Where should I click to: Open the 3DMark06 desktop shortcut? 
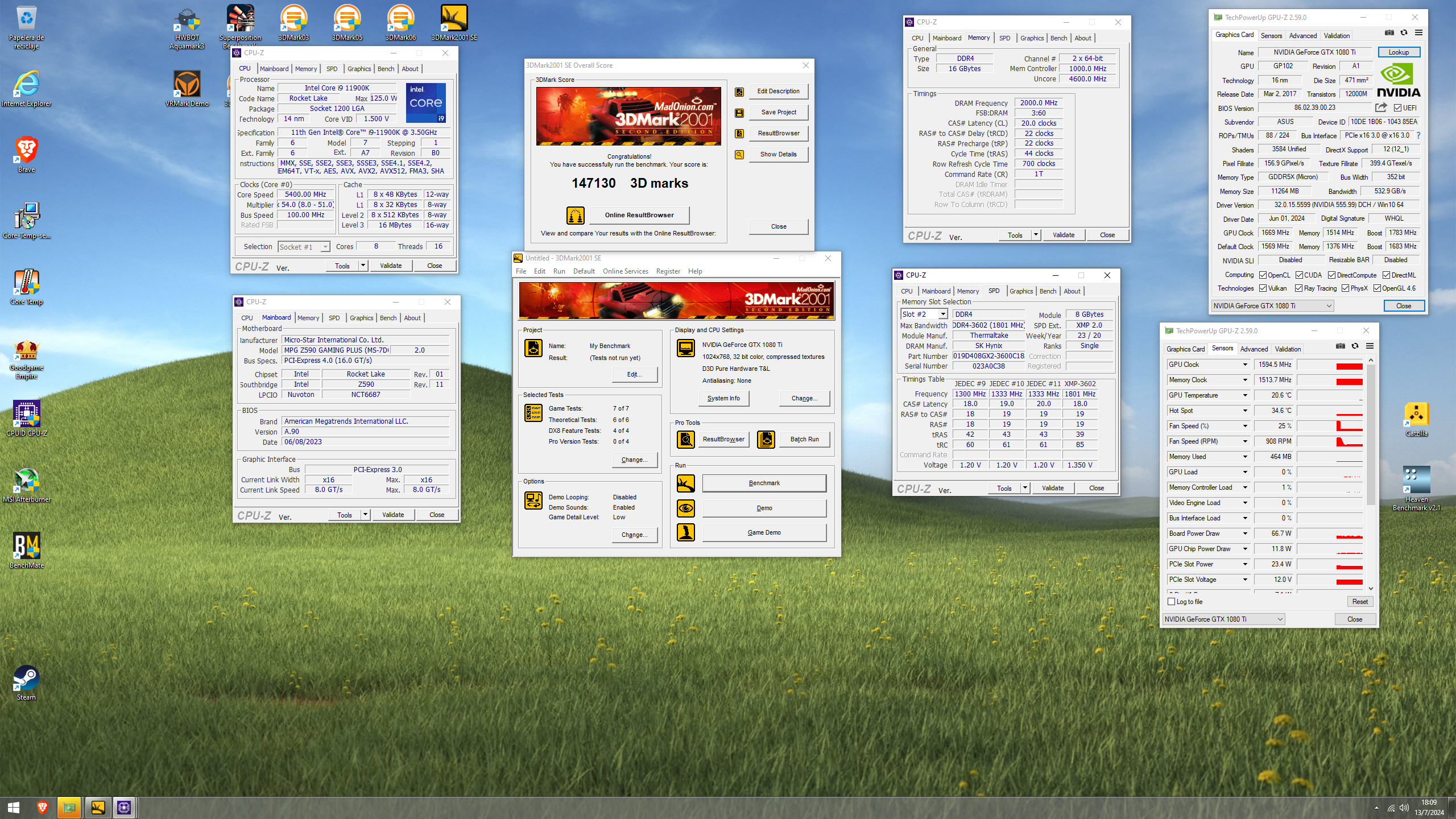point(400,23)
